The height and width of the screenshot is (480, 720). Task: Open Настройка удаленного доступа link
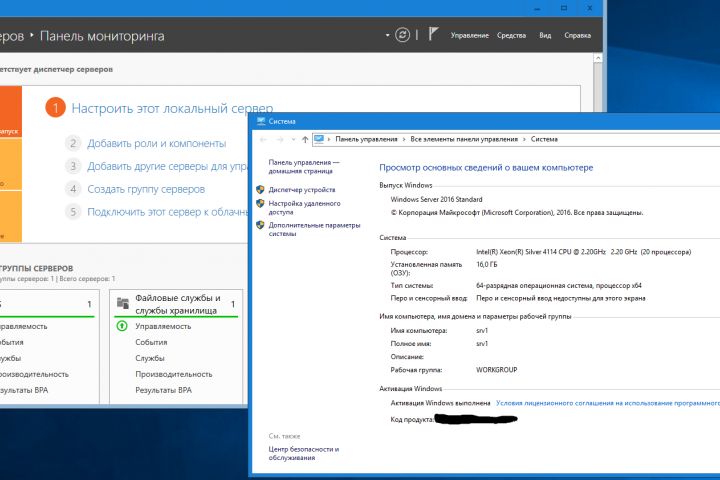(304, 208)
